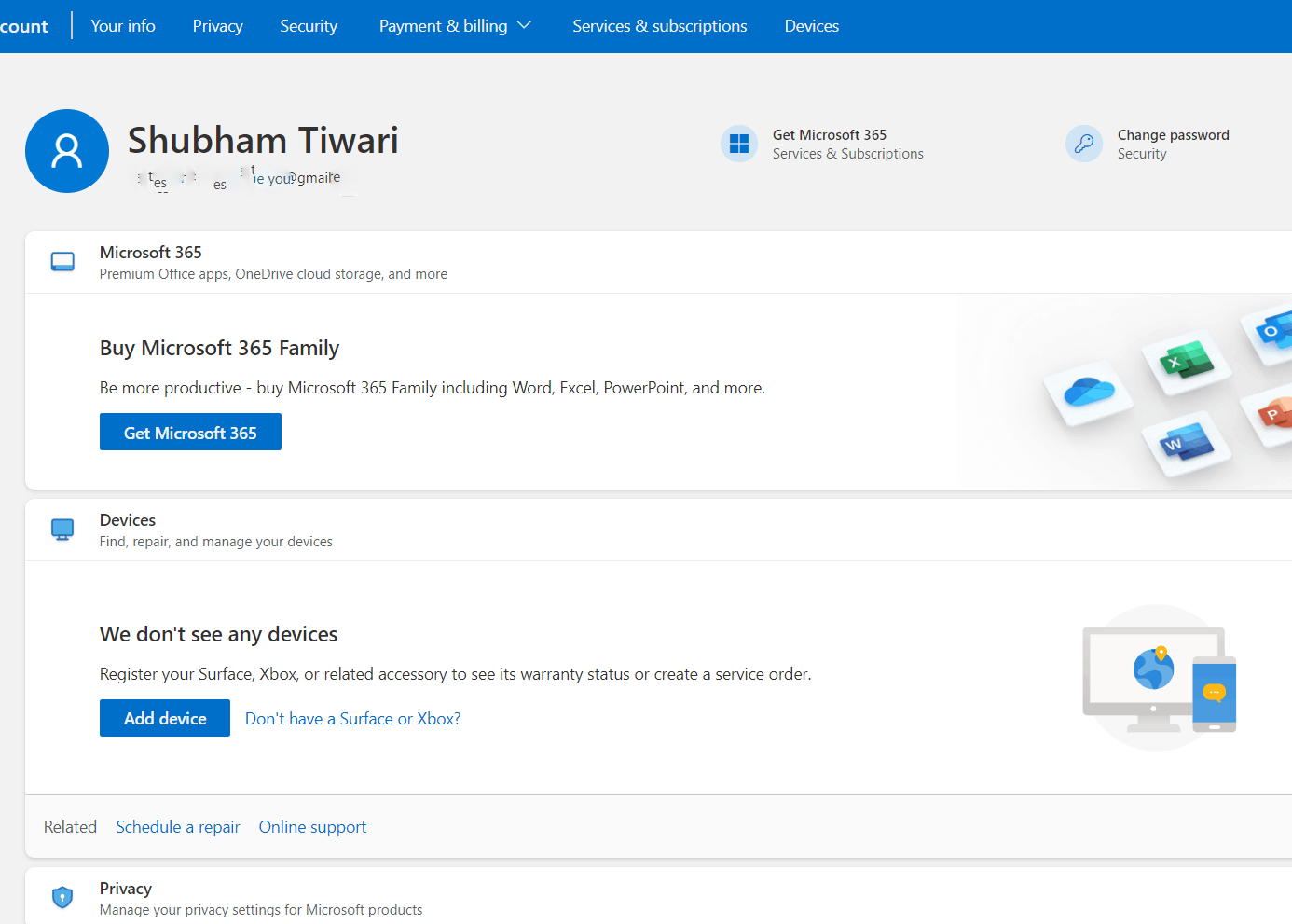Click "Manage your privacy settings" description text
Viewport: 1292px width, 924px height.
point(261,910)
